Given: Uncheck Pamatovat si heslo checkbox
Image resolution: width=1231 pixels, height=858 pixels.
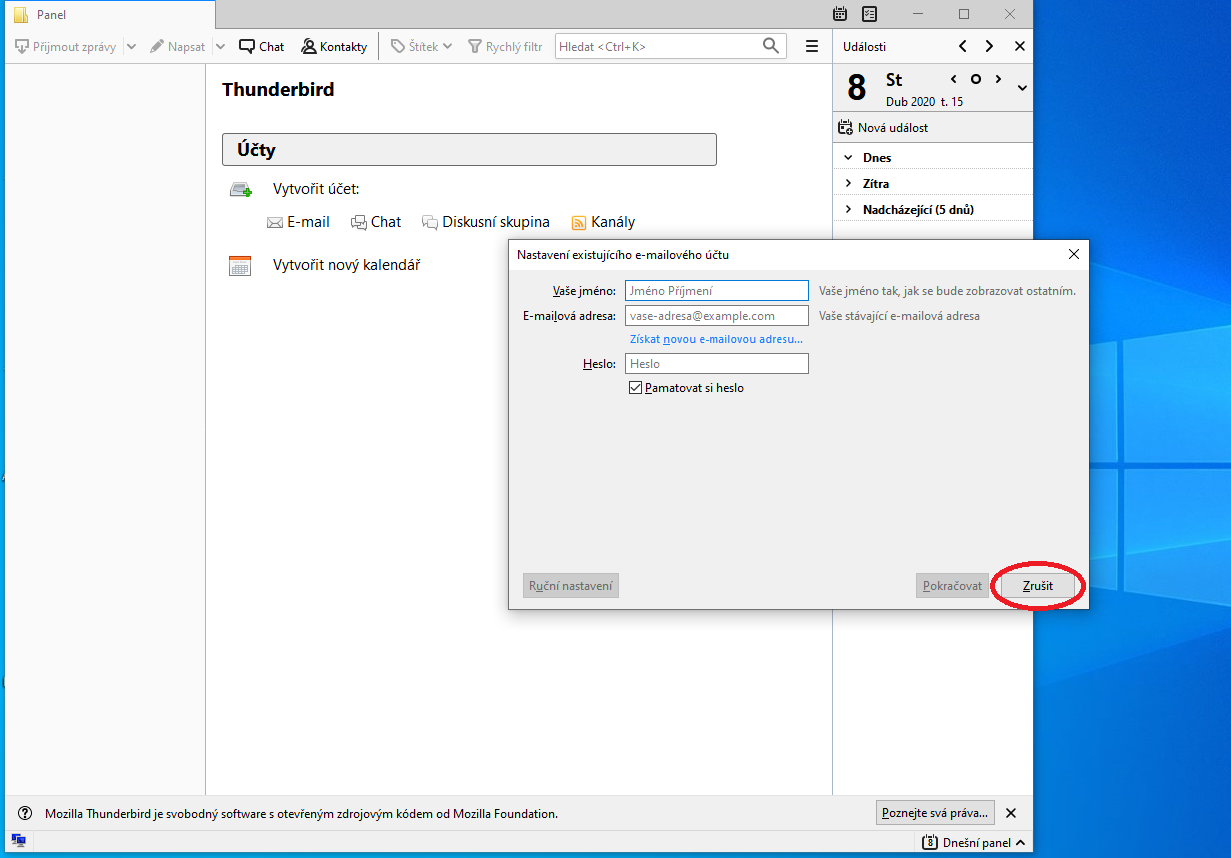Looking at the screenshot, I should [636, 388].
